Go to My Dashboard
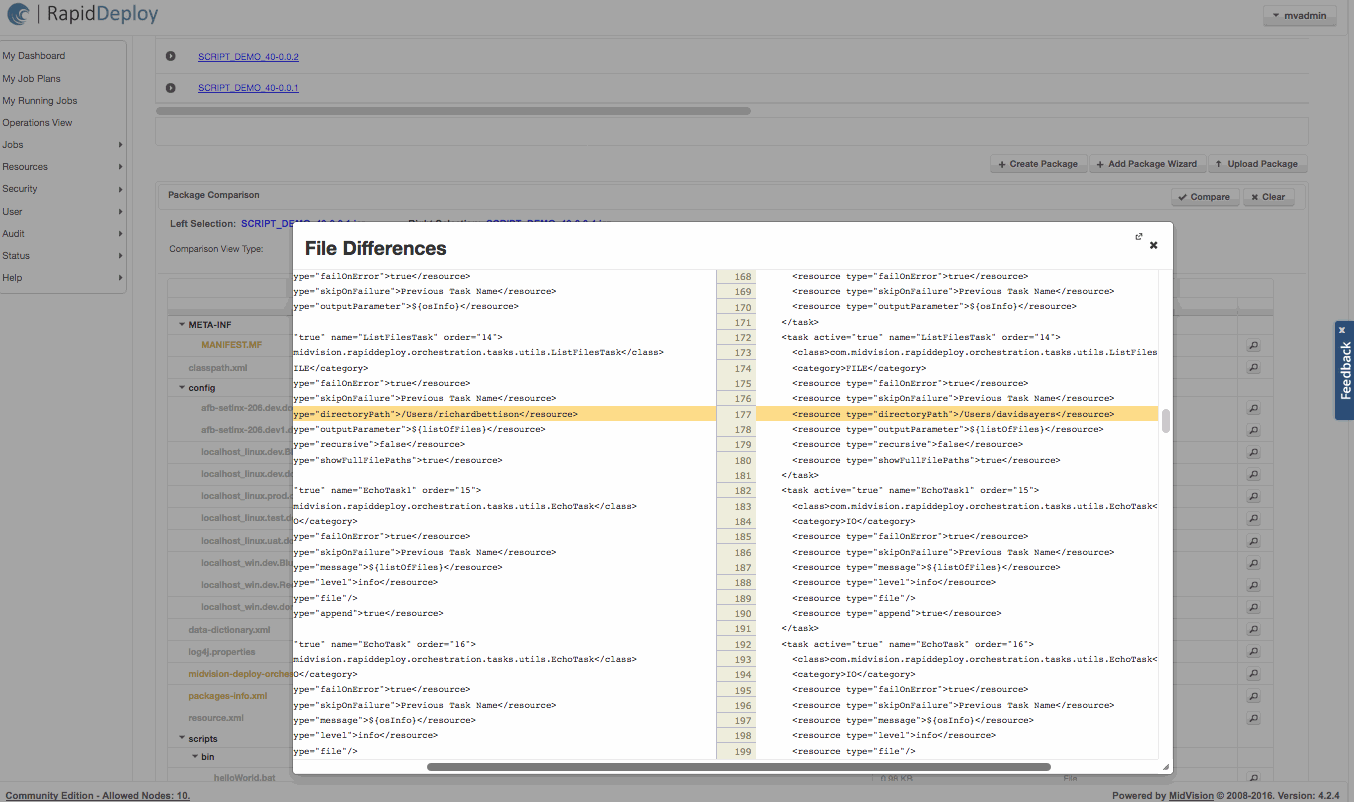The width and height of the screenshot is (1354, 802). coord(34,56)
